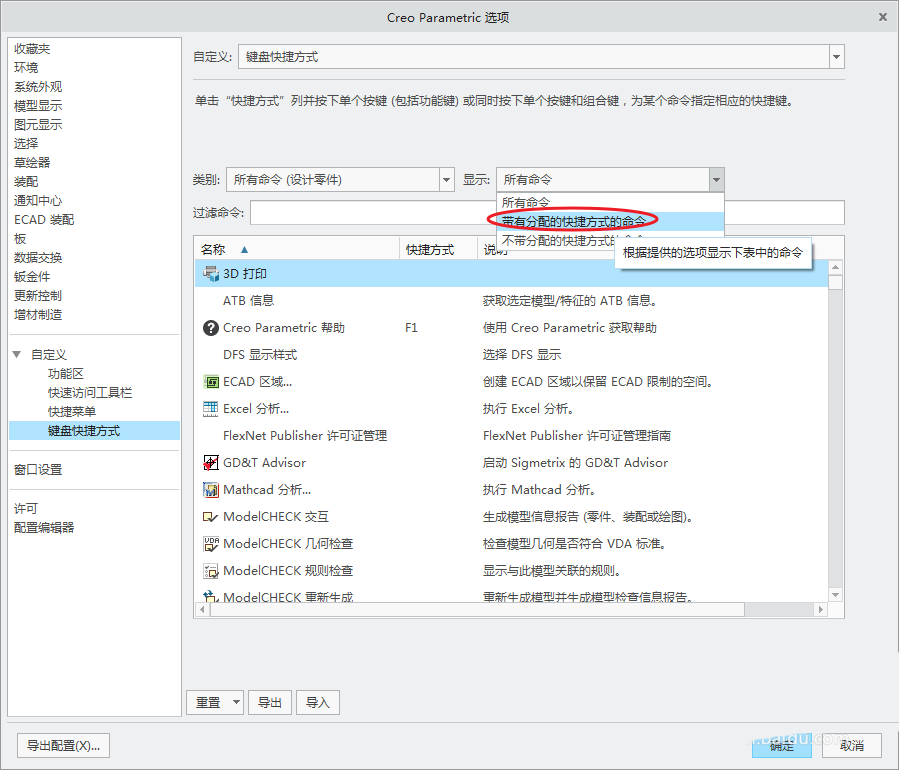Open 钣金件 settings category
This screenshot has width=899, height=770.
32,276
